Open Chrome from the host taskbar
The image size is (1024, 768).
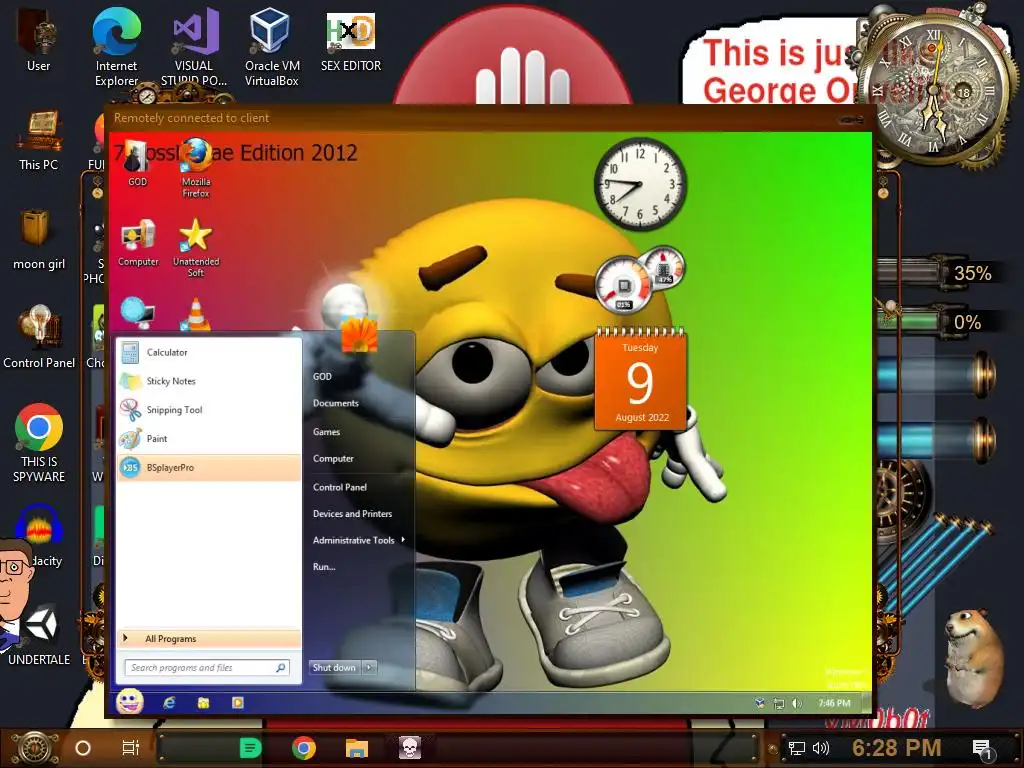[304, 748]
